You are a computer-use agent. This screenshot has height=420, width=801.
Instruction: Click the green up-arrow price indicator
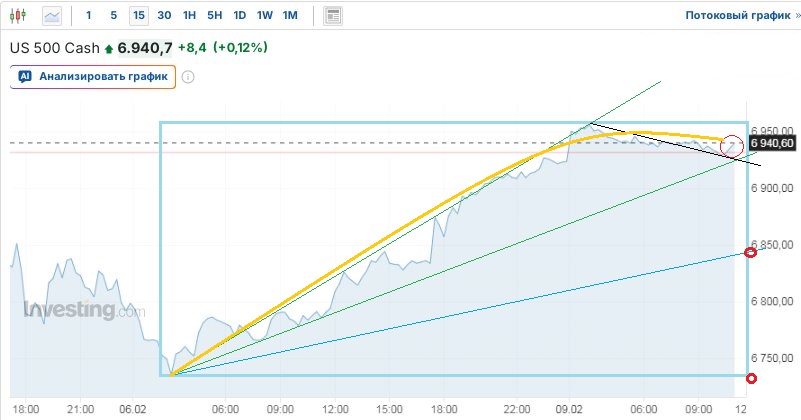[108, 48]
